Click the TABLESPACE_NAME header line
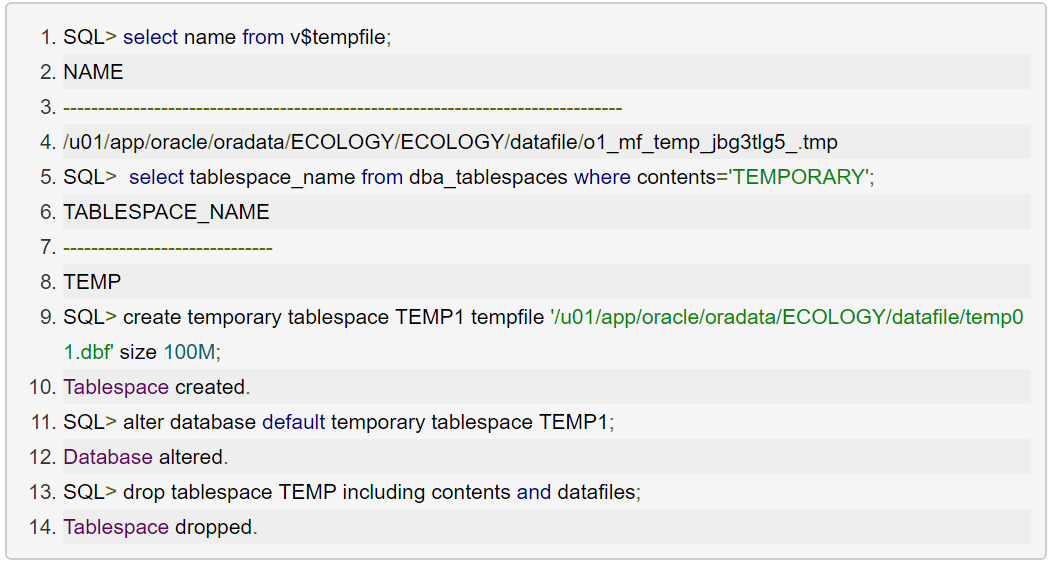 [x=166, y=212]
